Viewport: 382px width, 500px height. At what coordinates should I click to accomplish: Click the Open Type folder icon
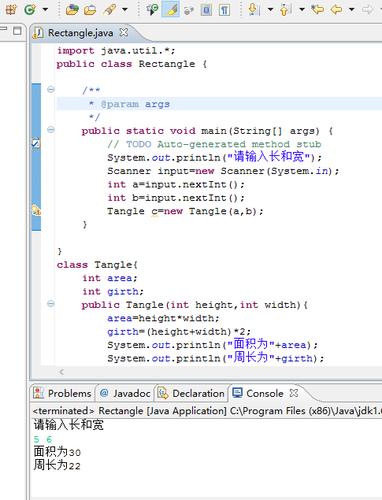point(72,9)
